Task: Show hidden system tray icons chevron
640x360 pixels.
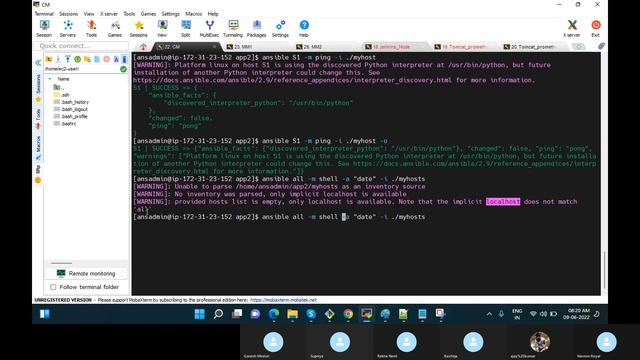Action: click(x=489, y=314)
